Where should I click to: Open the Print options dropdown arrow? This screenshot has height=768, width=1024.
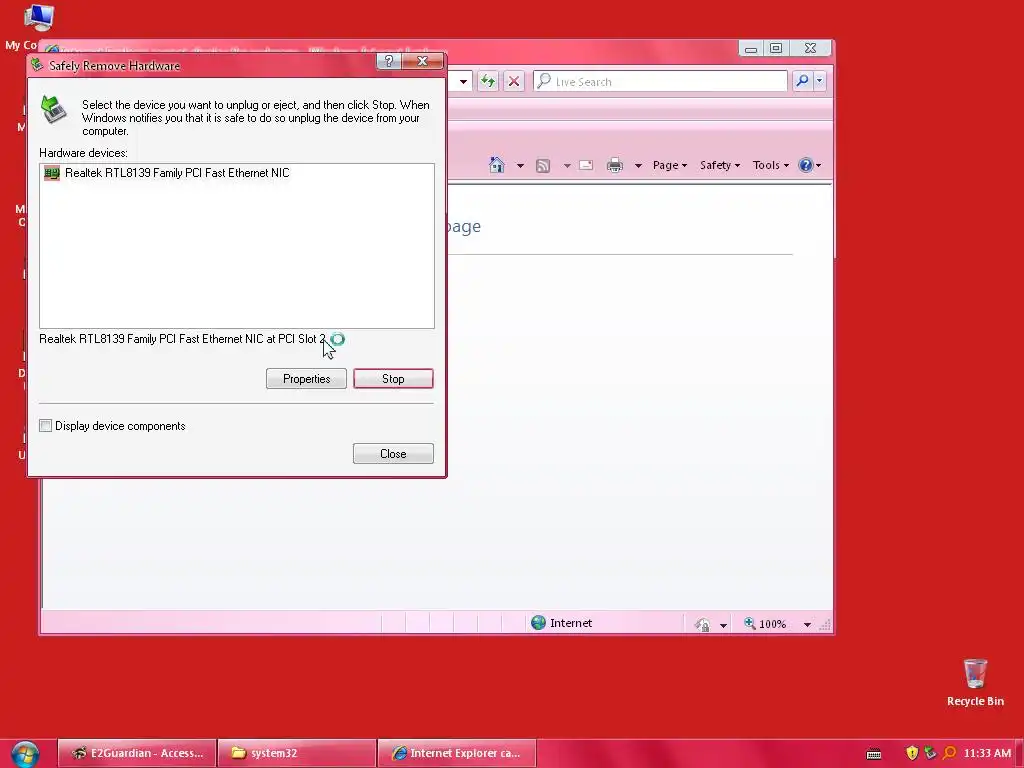point(638,166)
